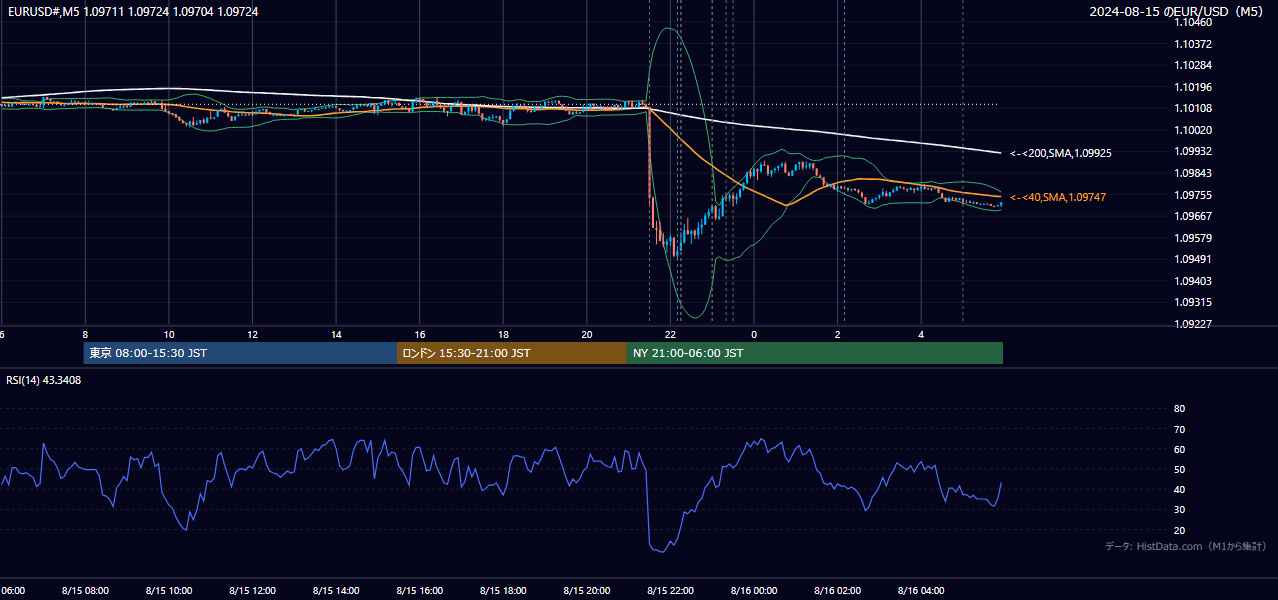Click hour marker 22 under the price chart
This screenshot has width=1278, height=600.
pos(671,334)
